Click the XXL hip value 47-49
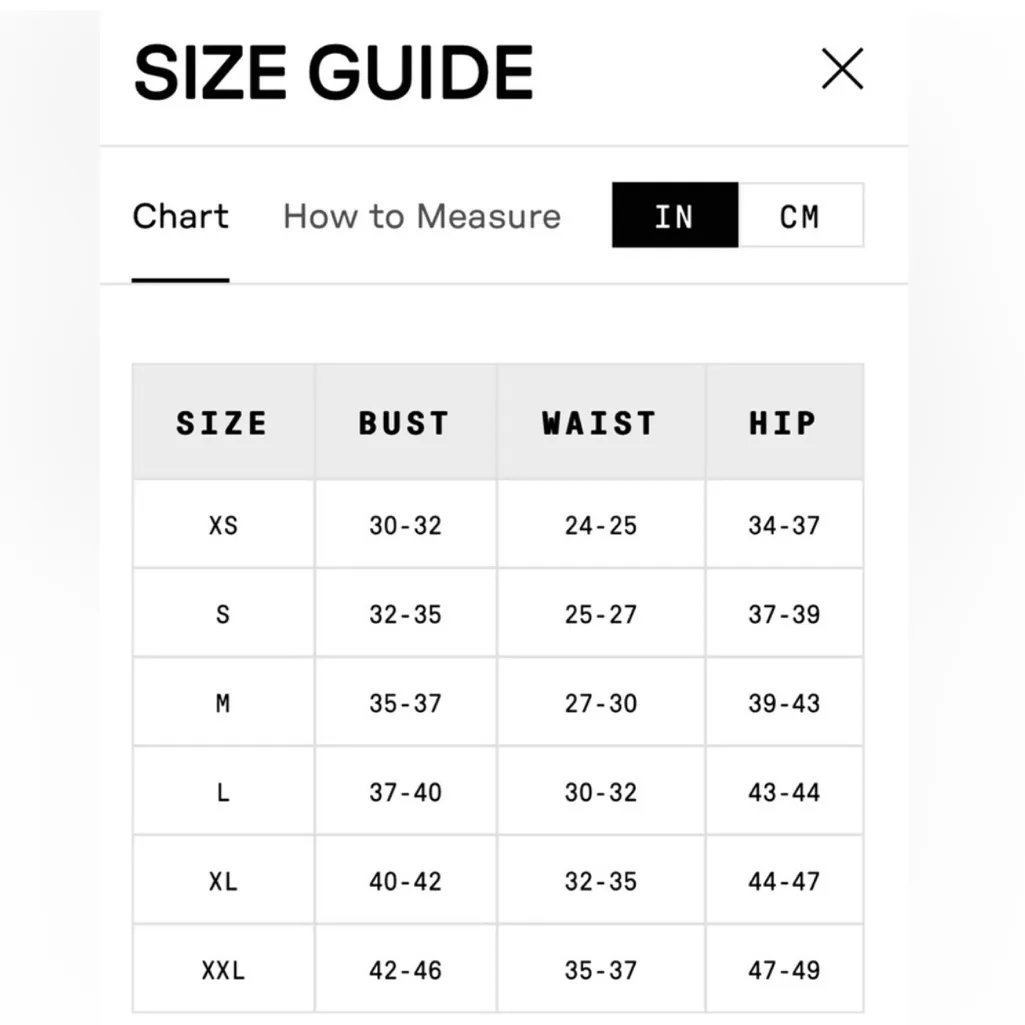 click(784, 970)
